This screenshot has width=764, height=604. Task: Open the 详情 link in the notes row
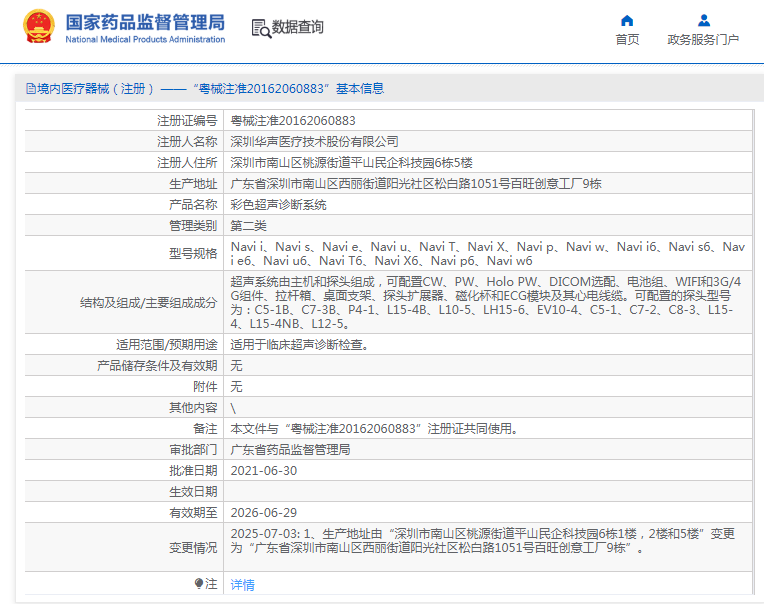click(x=243, y=585)
